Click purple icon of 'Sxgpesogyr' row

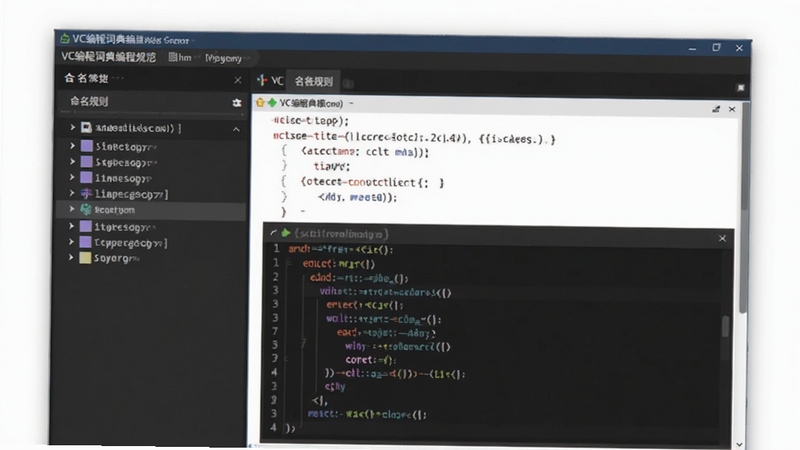pyautogui.click(x=87, y=162)
